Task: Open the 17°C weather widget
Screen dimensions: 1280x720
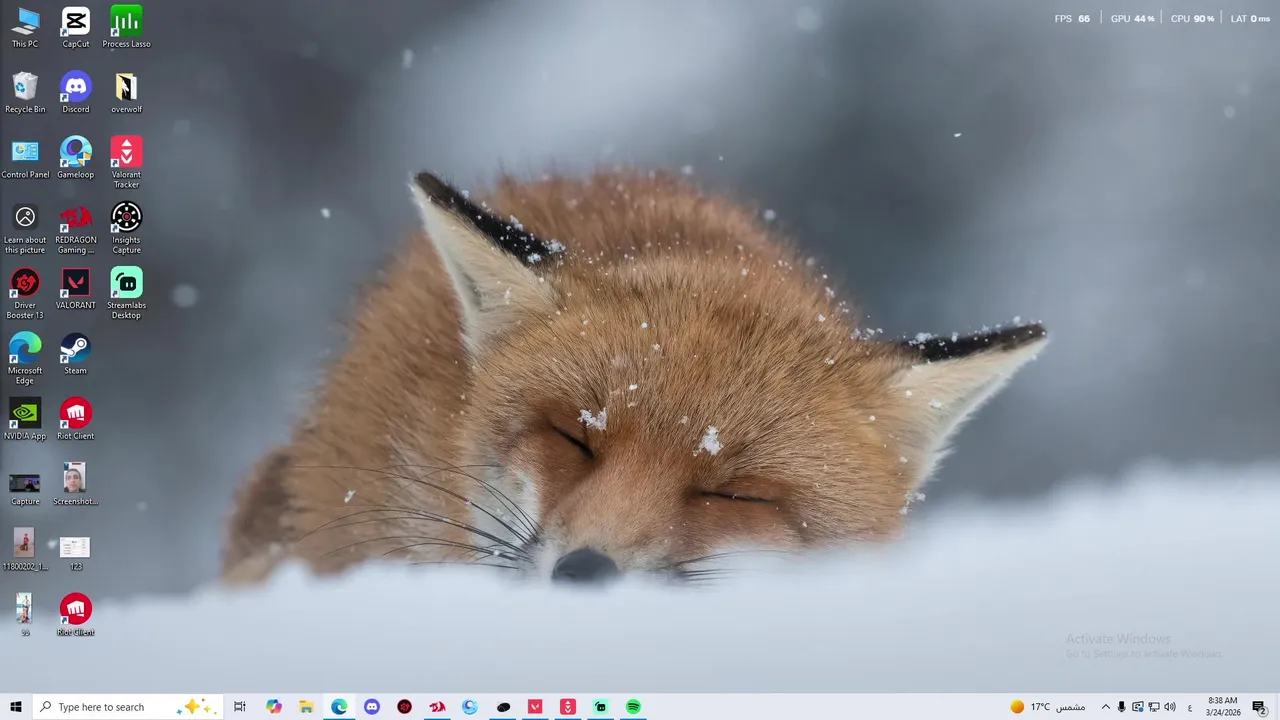Action: pyautogui.click(x=1047, y=707)
